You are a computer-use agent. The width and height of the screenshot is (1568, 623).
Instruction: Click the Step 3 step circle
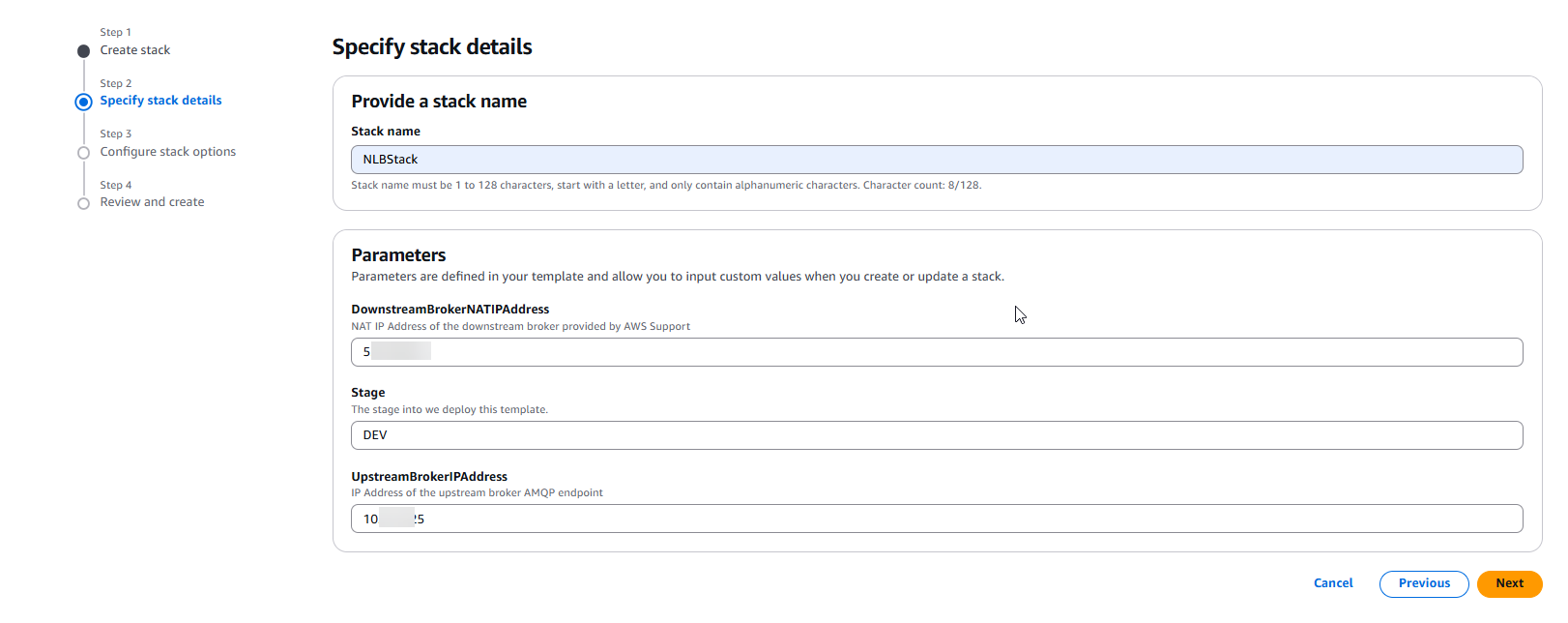pyautogui.click(x=84, y=153)
